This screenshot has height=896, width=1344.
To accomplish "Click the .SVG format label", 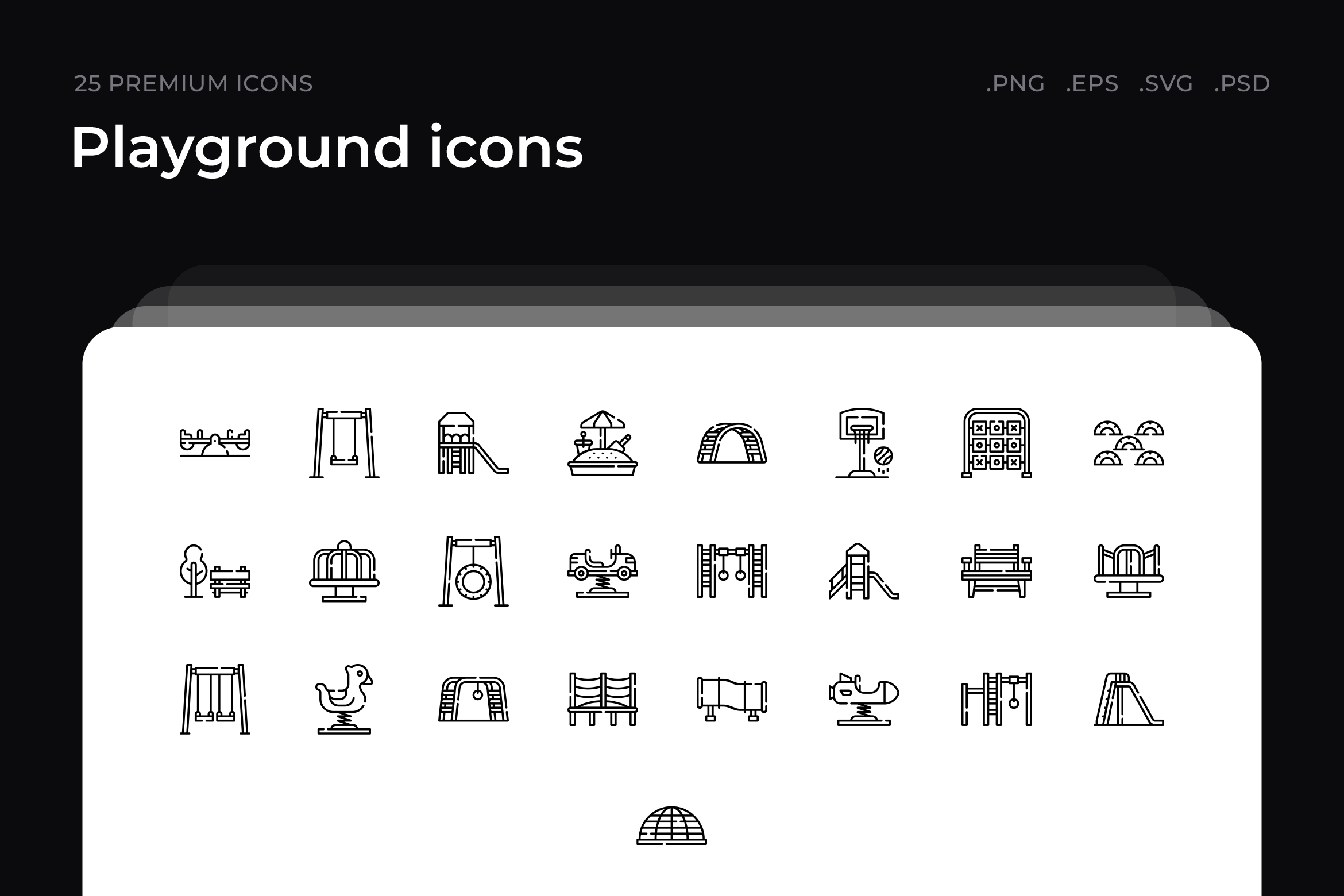I will 1166,84.
